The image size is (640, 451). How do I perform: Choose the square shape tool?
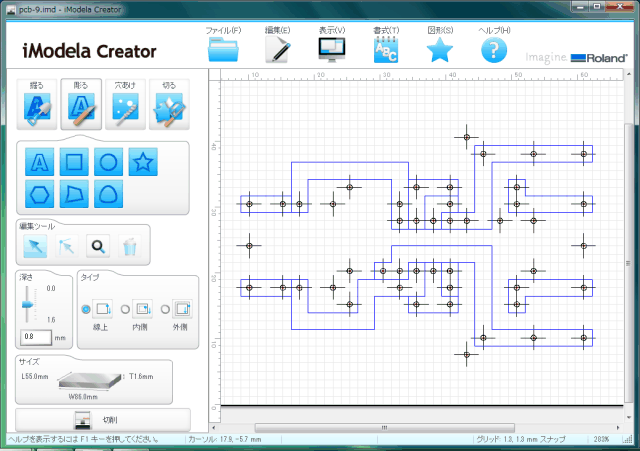click(74, 162)
